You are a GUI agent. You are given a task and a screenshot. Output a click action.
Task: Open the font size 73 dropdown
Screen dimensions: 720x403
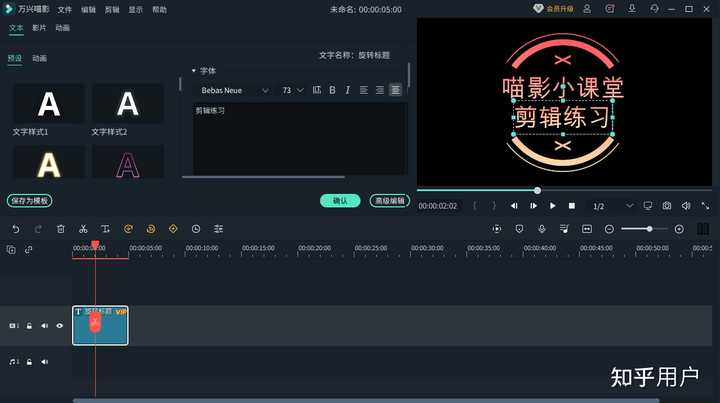click(x=292, y=90)
